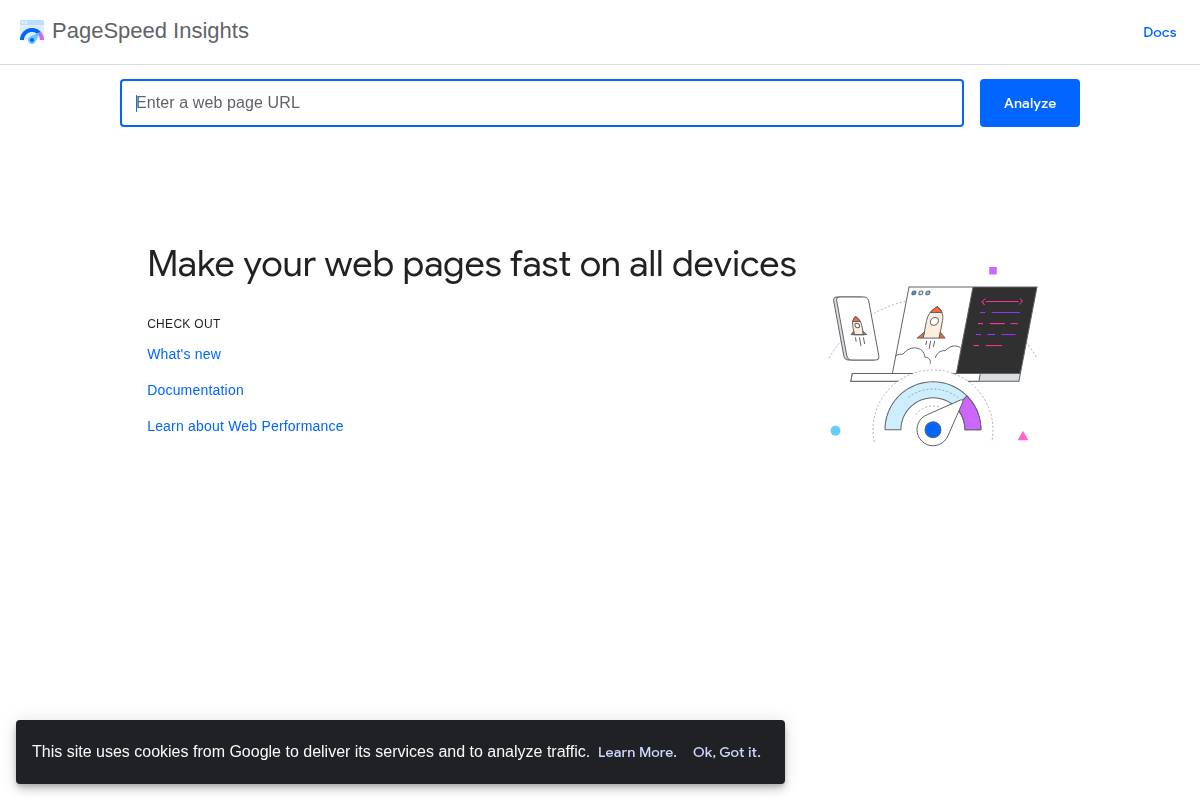
Task: Open the Documentation link
Action: 195,390
